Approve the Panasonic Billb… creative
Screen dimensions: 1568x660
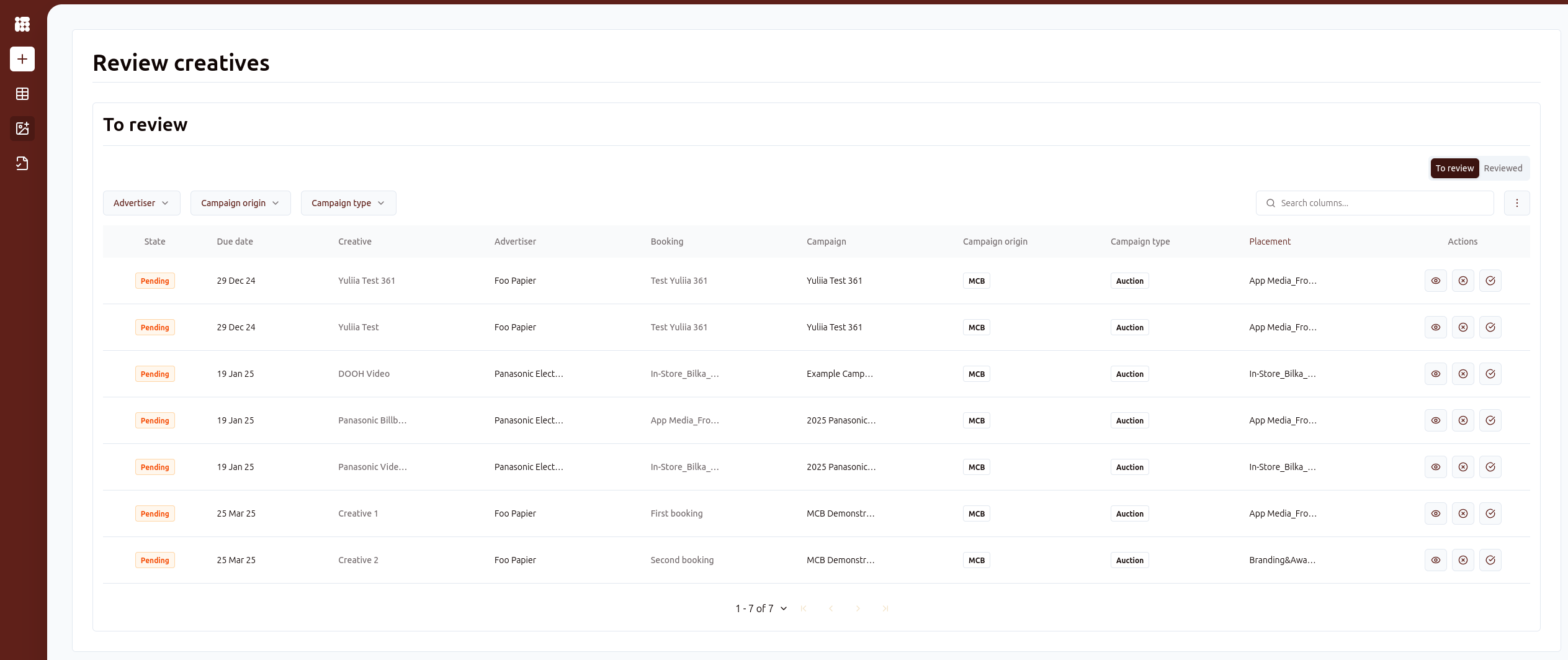pos(1490,420)
